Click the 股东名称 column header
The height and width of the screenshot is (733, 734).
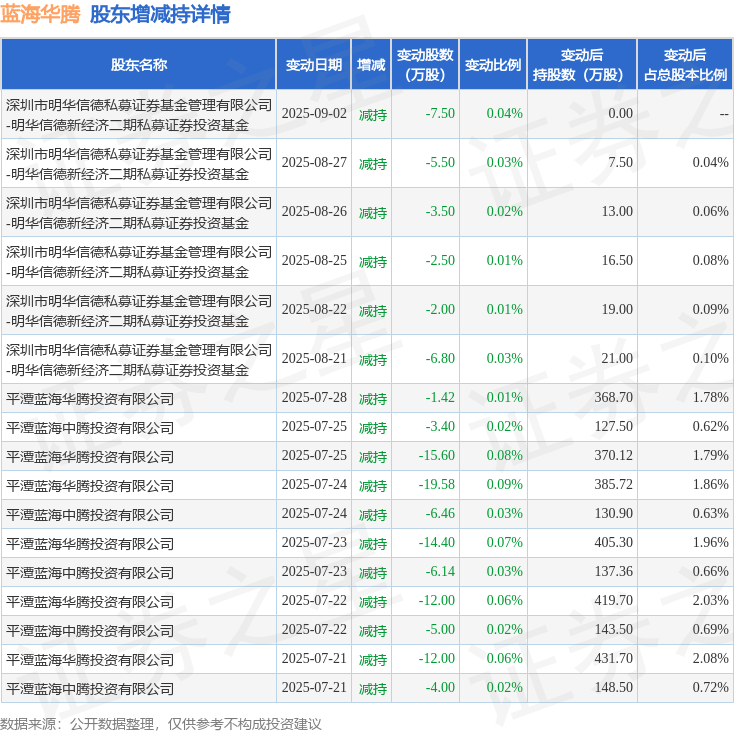pyautogui.click(x=138, y=65)
